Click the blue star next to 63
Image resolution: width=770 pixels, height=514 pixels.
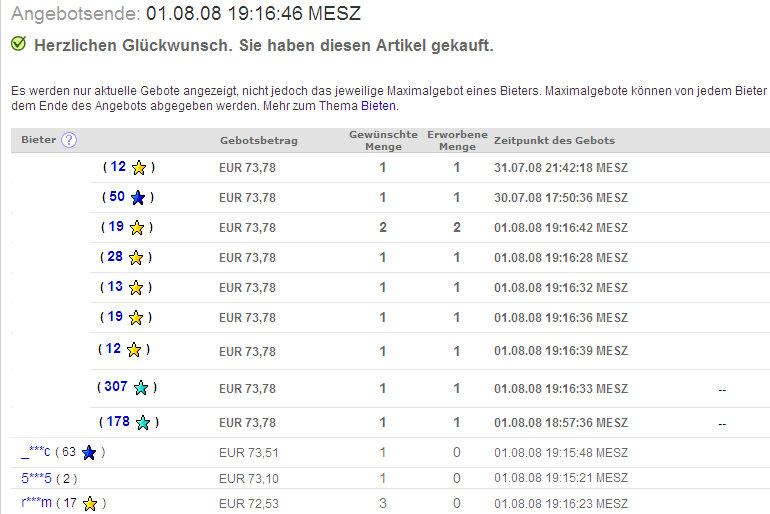[89, 453]
